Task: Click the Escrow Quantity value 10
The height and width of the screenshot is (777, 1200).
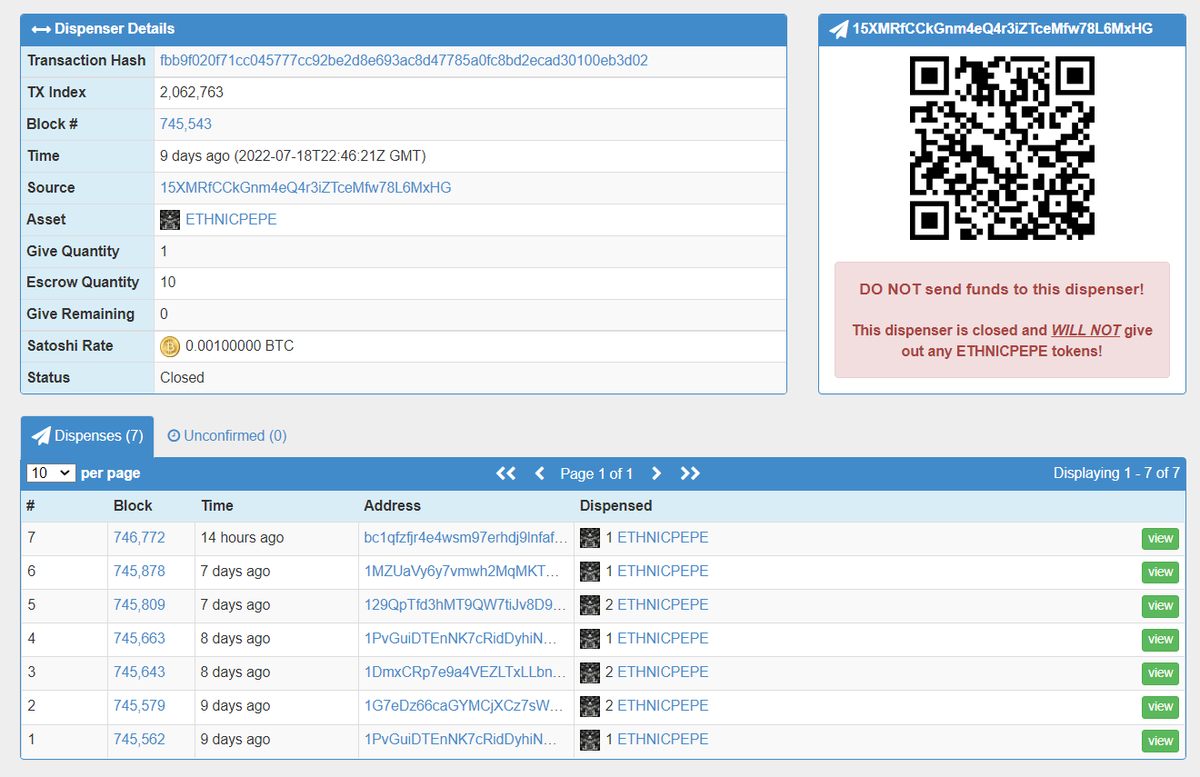Action: tap(168, 282)
